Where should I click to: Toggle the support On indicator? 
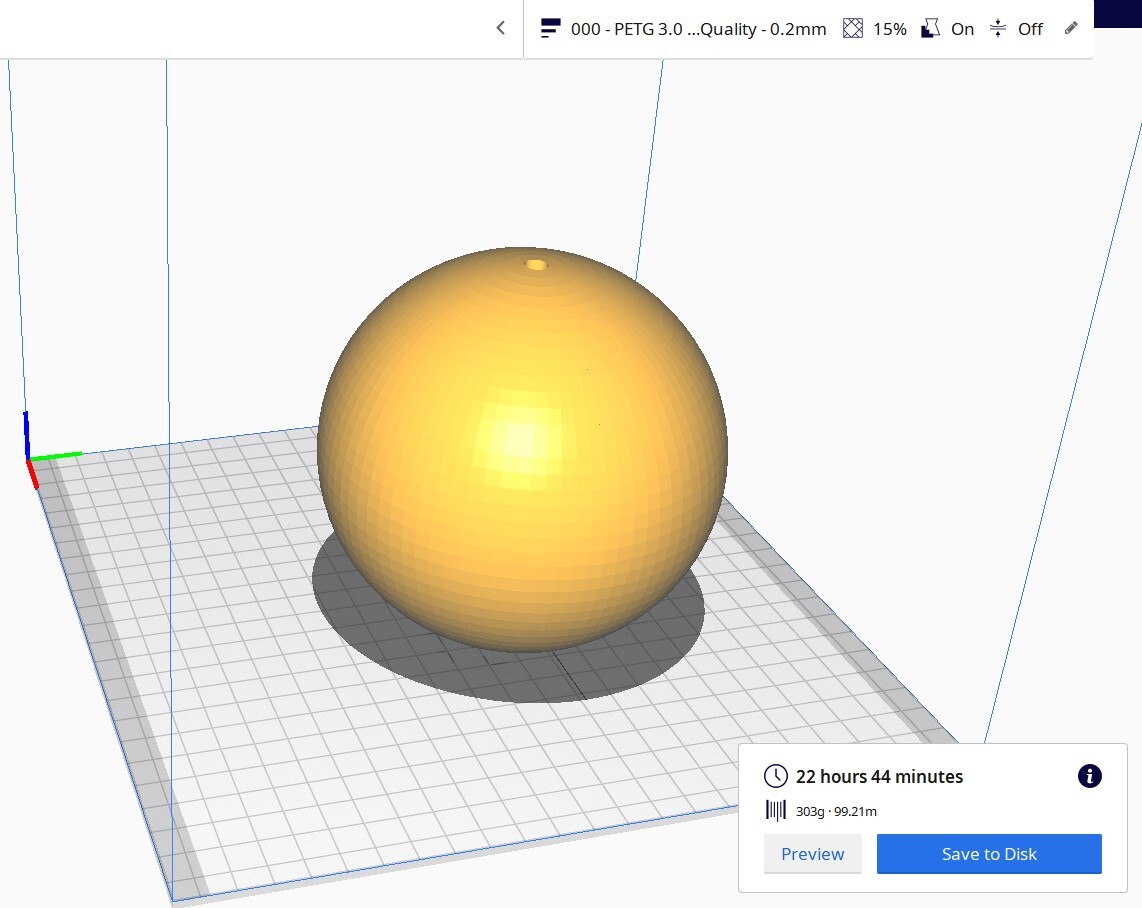(x=962, y=29)
